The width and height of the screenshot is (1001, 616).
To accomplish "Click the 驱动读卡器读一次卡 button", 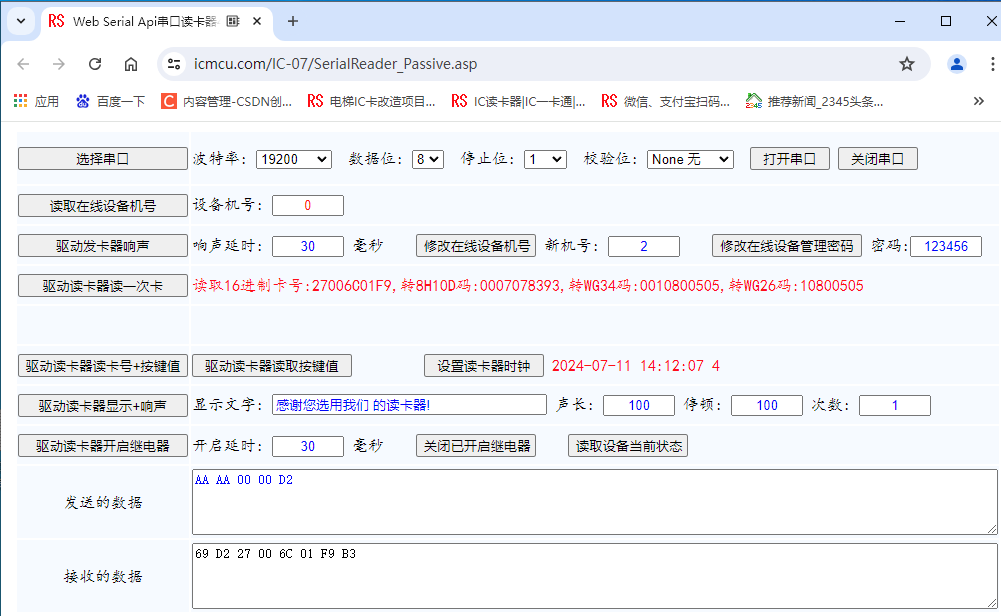I will click(103, 286).
